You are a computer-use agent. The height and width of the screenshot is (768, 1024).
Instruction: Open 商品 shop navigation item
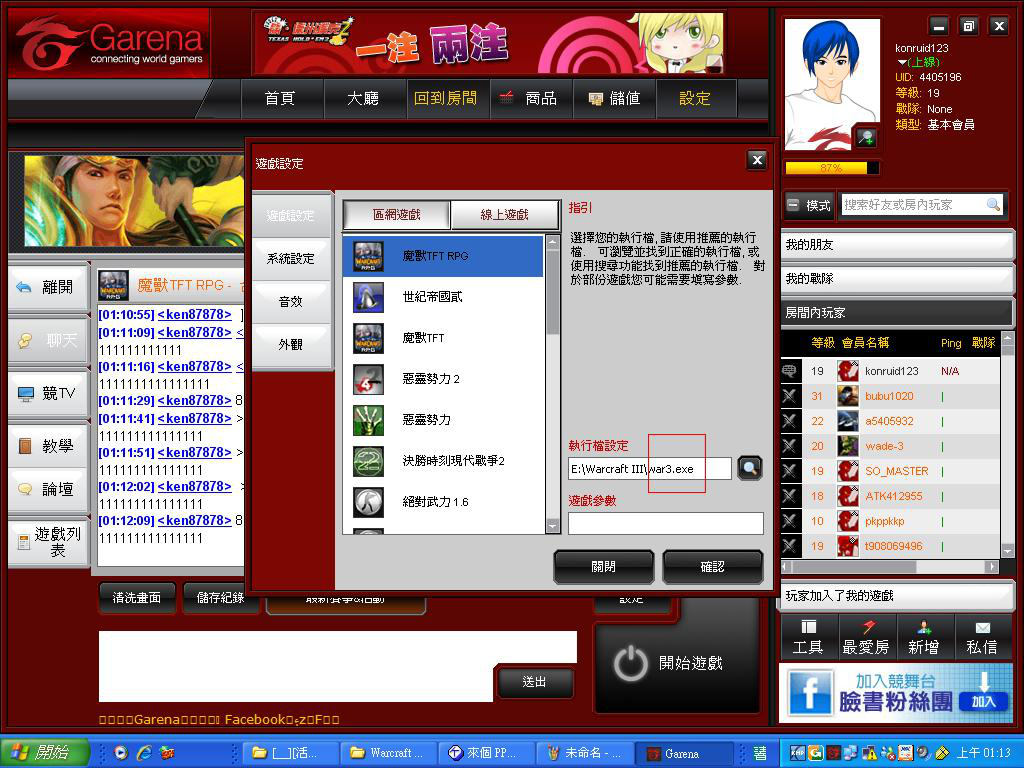pos(530,99)
